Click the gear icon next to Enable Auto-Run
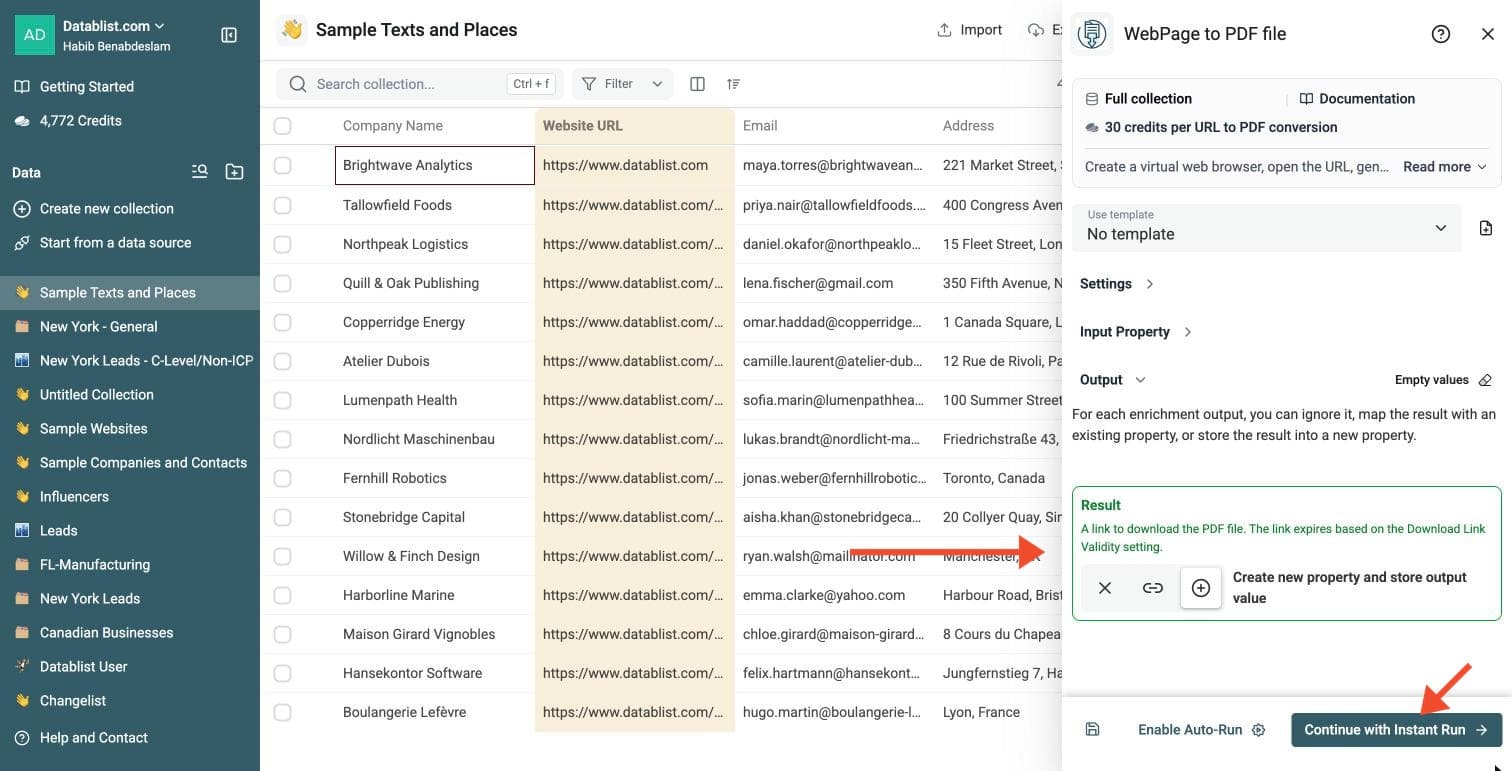 tap(1259, 730)
